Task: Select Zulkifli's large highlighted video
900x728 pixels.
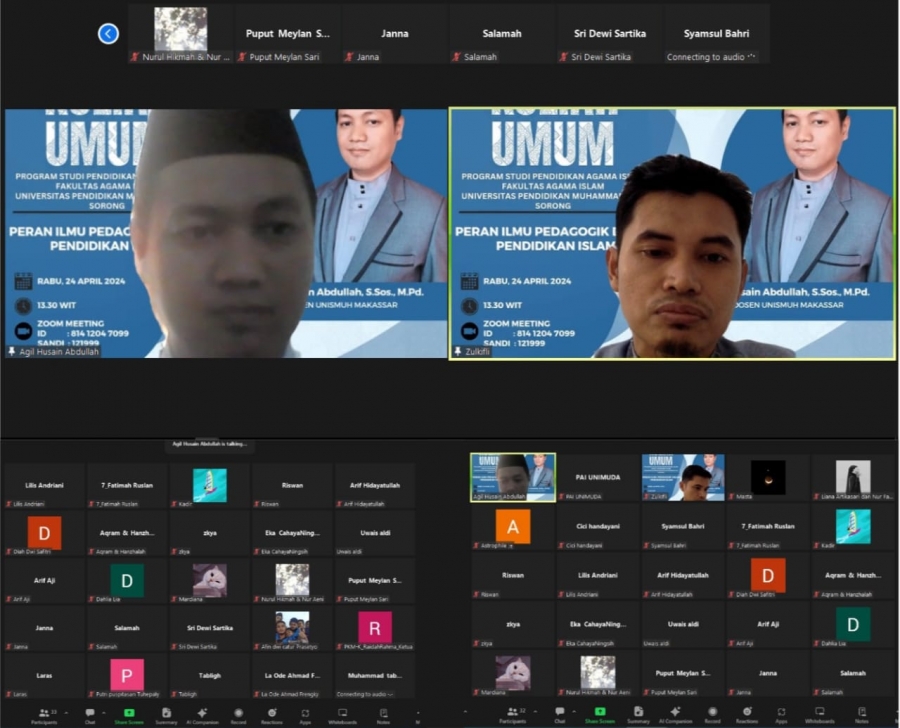Action: coord(672,234)
